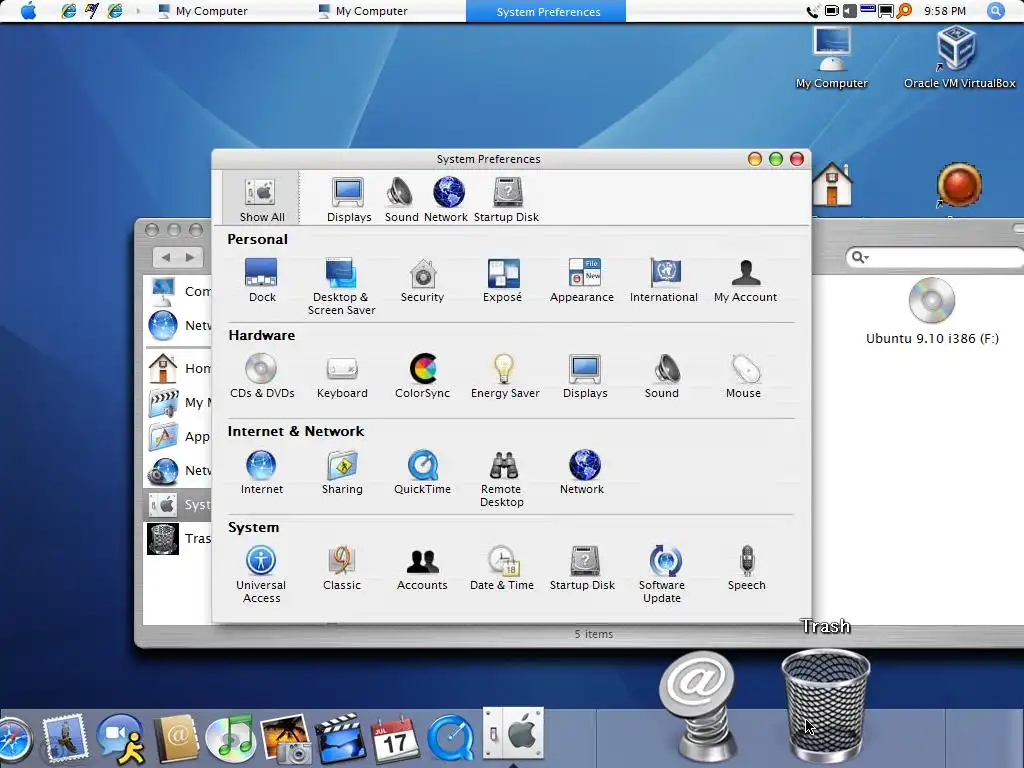Click System Preferences in the dock
Viewport: 1024px width, 768px height.
513,733
